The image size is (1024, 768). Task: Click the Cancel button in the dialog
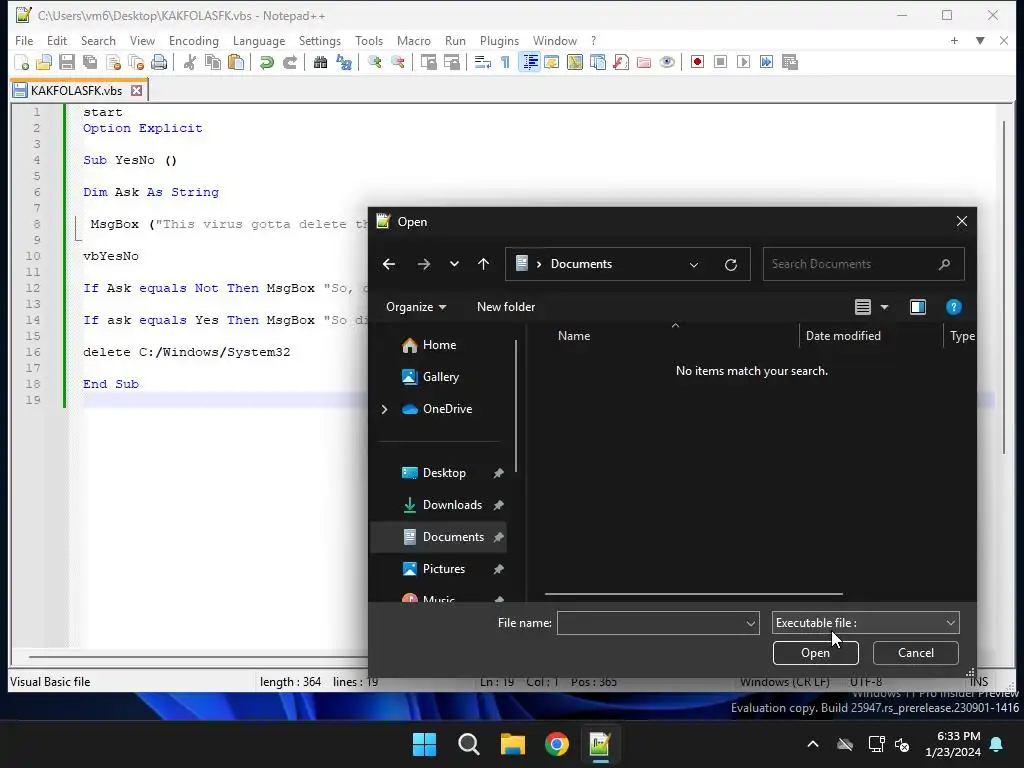916,653
